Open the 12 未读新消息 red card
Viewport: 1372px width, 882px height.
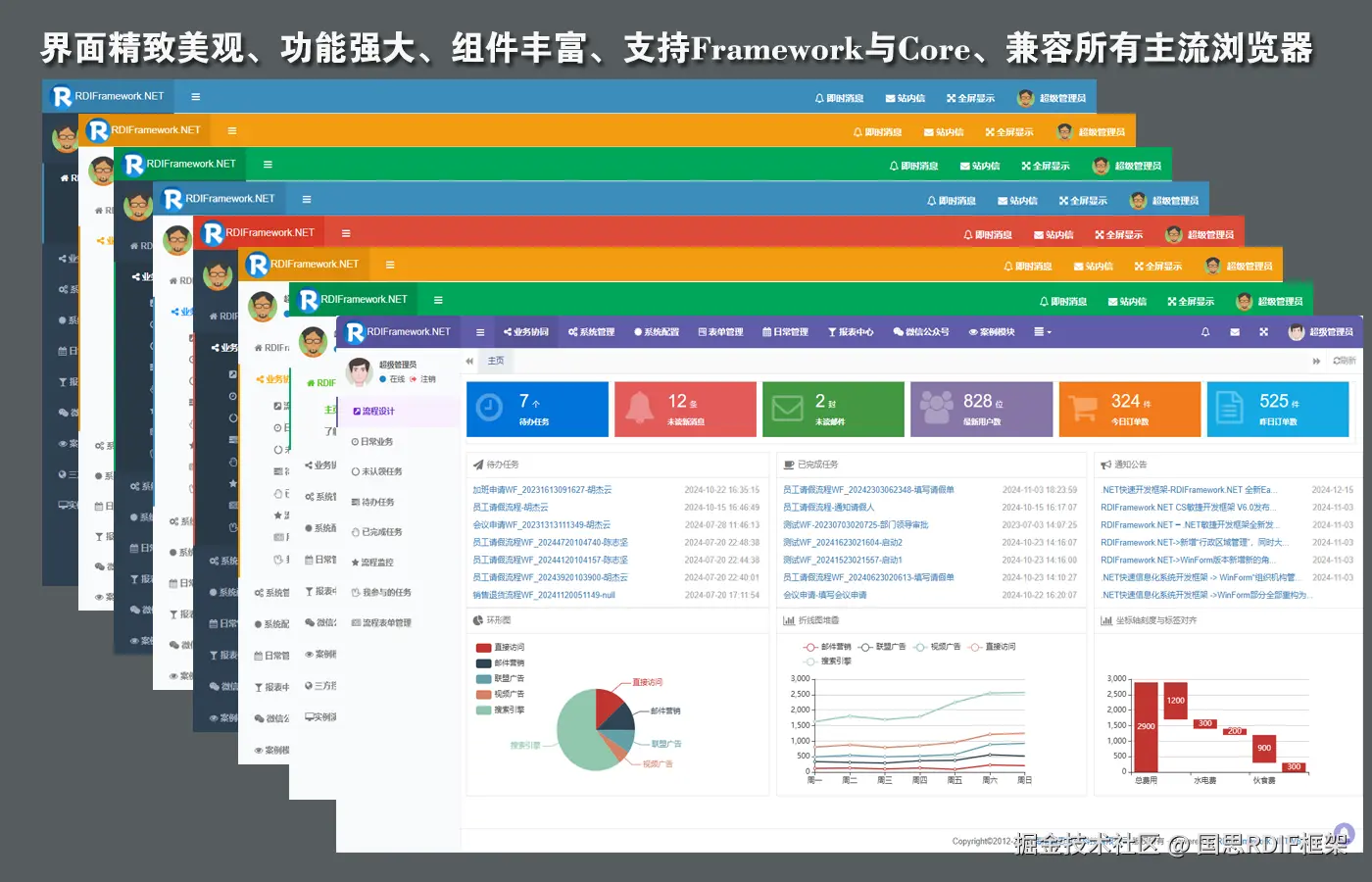[685, 409]
